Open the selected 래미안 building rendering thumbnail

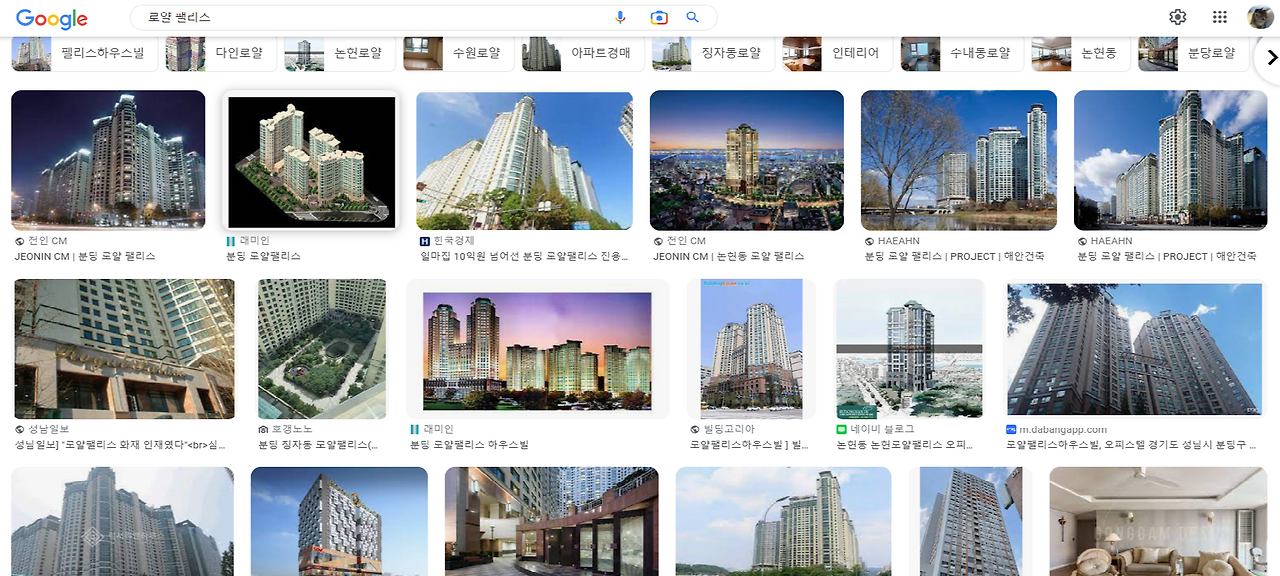(310, 160)
